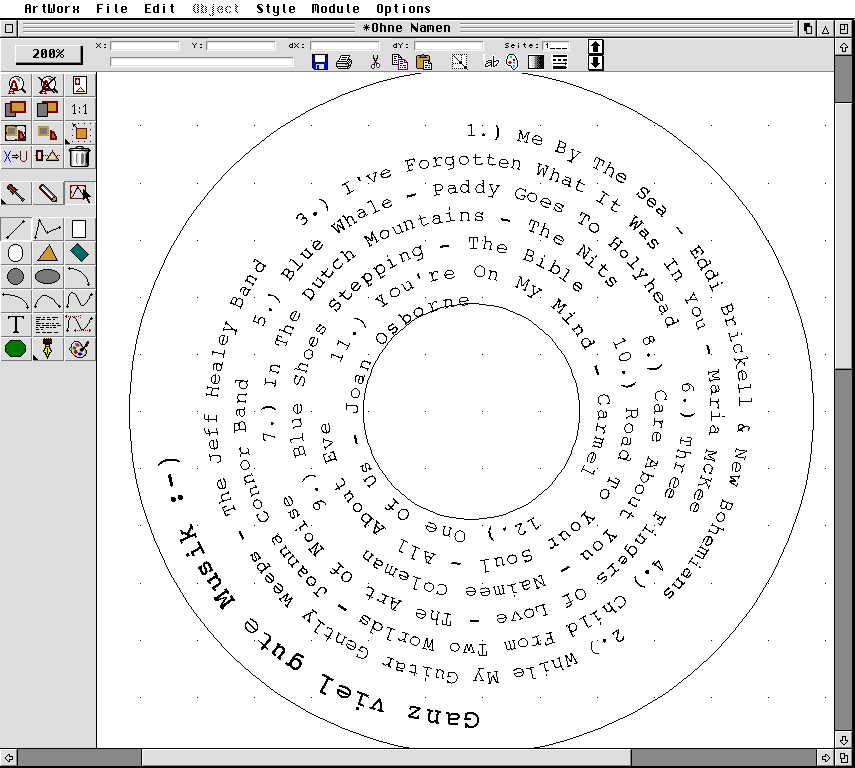855x768 pixels.
Task: Select the quarter arc tool
Action: coord(80,277)
